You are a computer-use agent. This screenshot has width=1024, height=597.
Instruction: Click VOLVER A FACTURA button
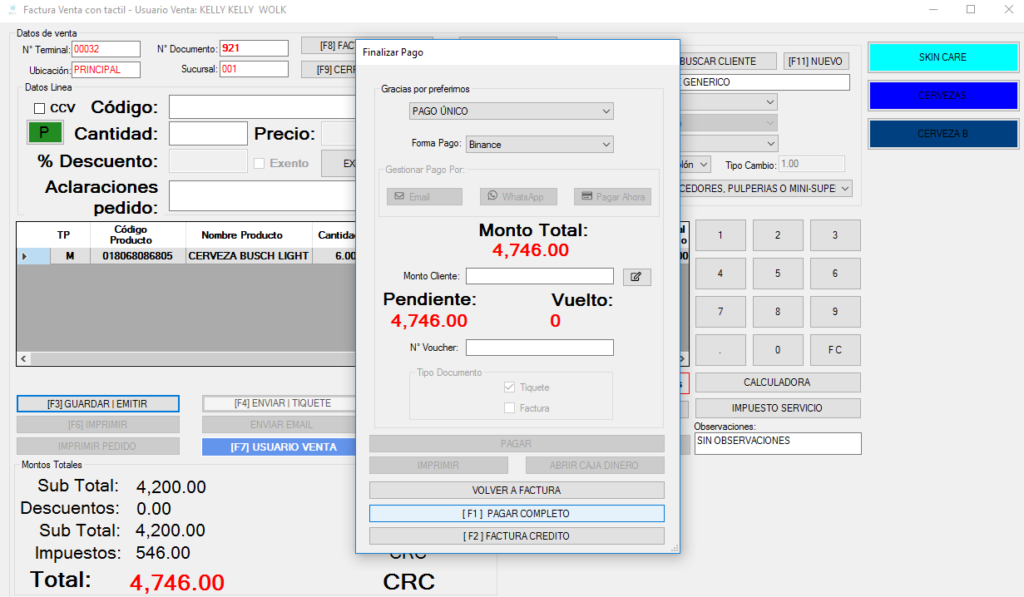pyautogui.click(x=516, y=490)
